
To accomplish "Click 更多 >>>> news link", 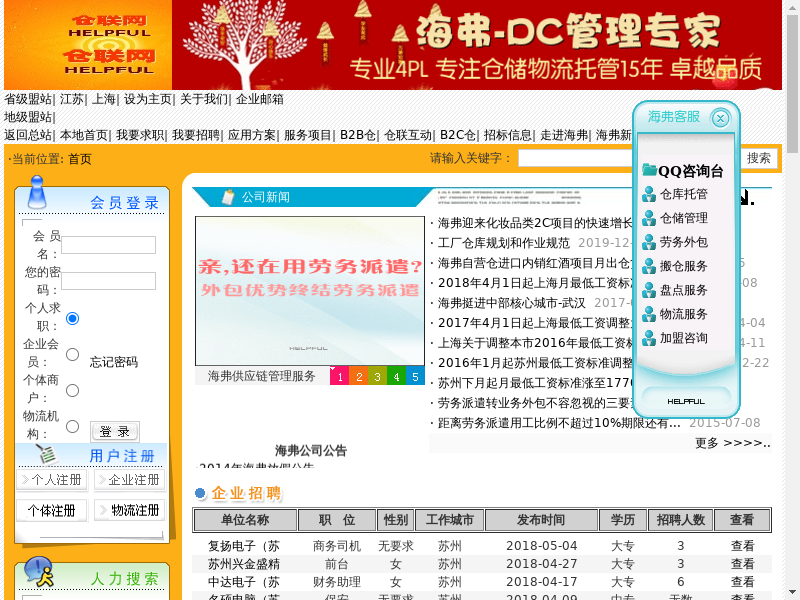I will tap(733, 443).
